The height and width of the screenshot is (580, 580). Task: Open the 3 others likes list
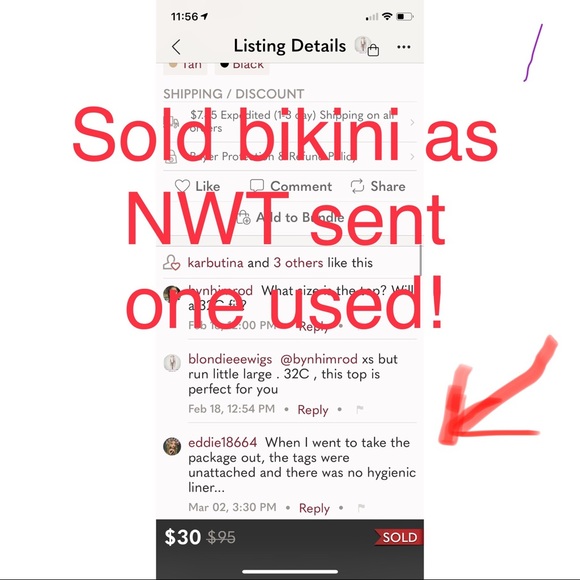click(x=298, y=263)
